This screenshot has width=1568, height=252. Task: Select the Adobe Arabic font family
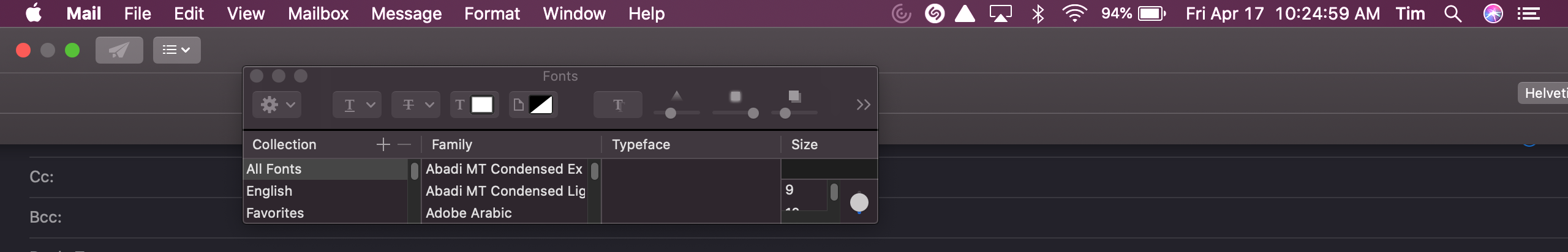tap(469, 213)
